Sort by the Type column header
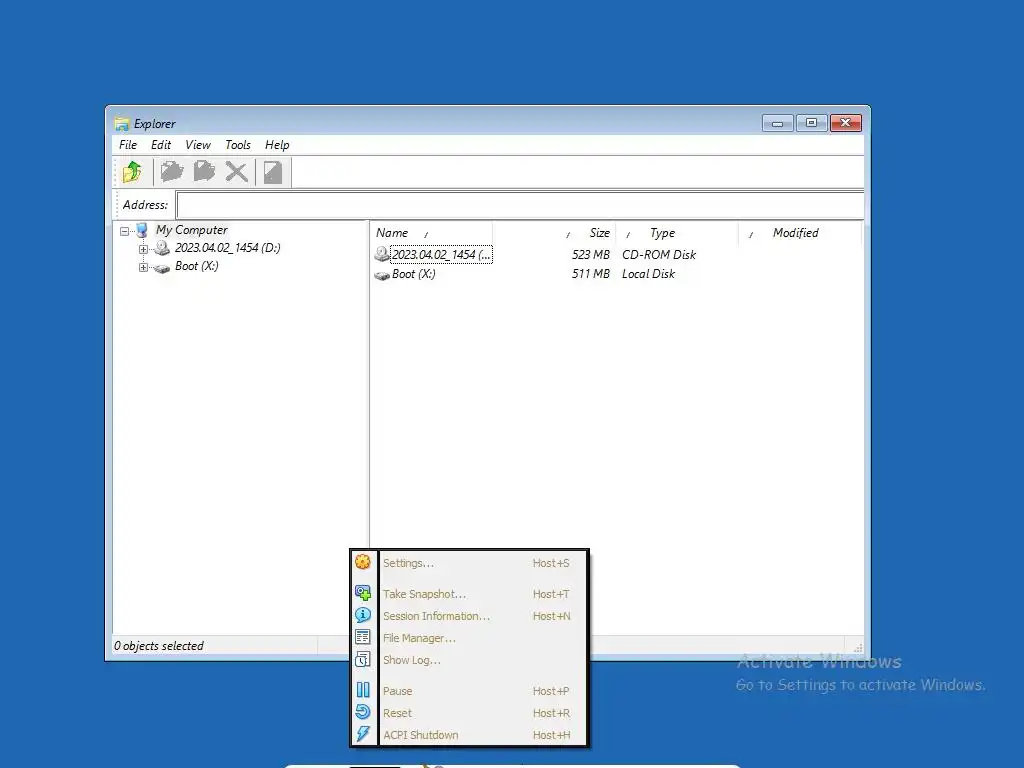This screenshot has height=768, width=1024. [x=677, y=233]
